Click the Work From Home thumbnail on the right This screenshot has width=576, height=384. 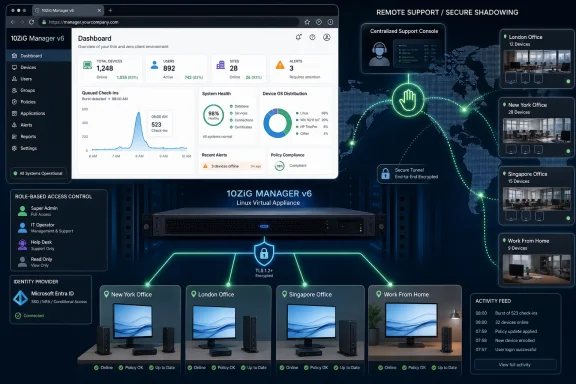537,268
